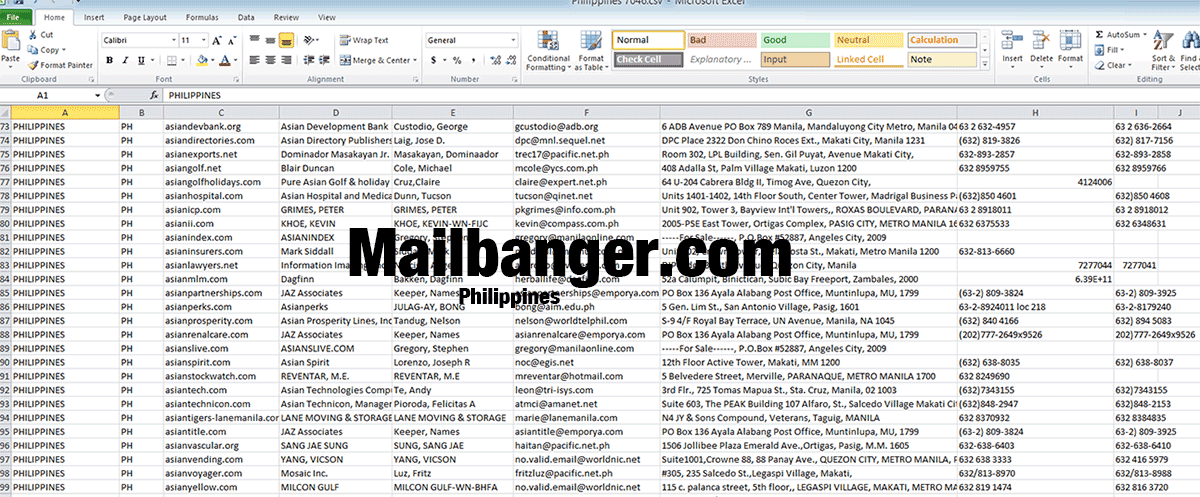Open Conditional Formatting menu
Screen dimensions: 1200x497
[x=548, y=50]
